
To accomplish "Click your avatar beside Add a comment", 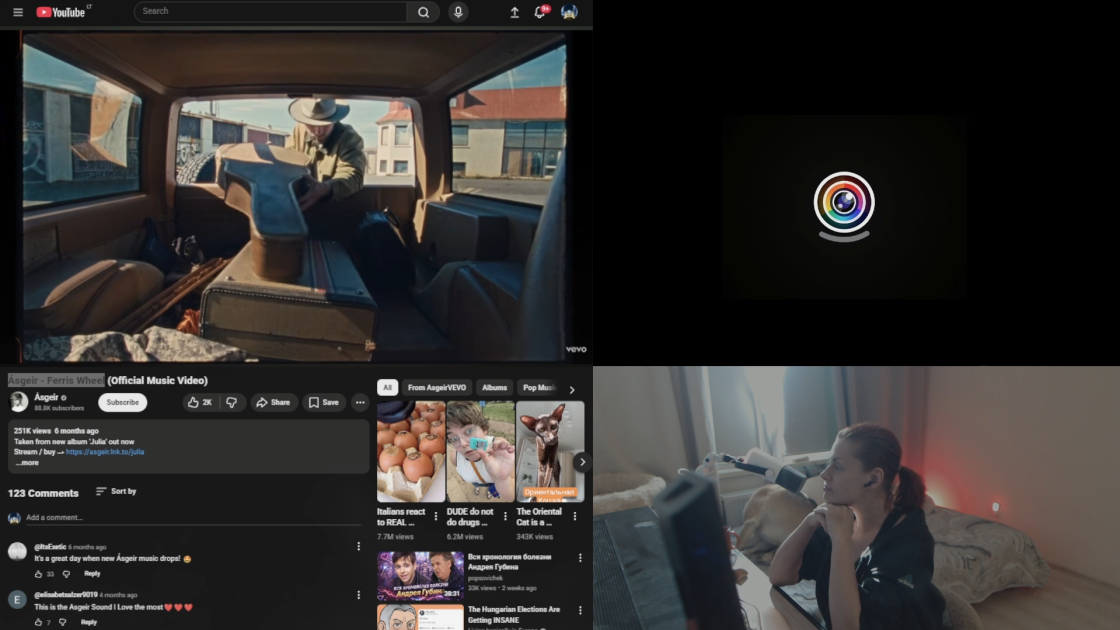I will tap(14, 518).
